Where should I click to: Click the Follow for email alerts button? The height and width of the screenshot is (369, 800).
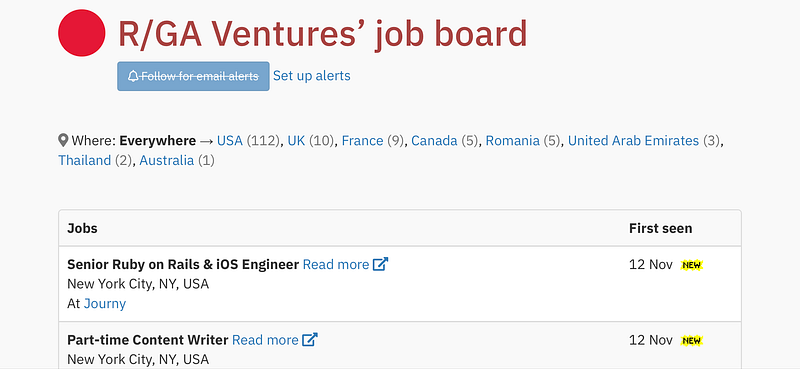[x=193, y=77]
